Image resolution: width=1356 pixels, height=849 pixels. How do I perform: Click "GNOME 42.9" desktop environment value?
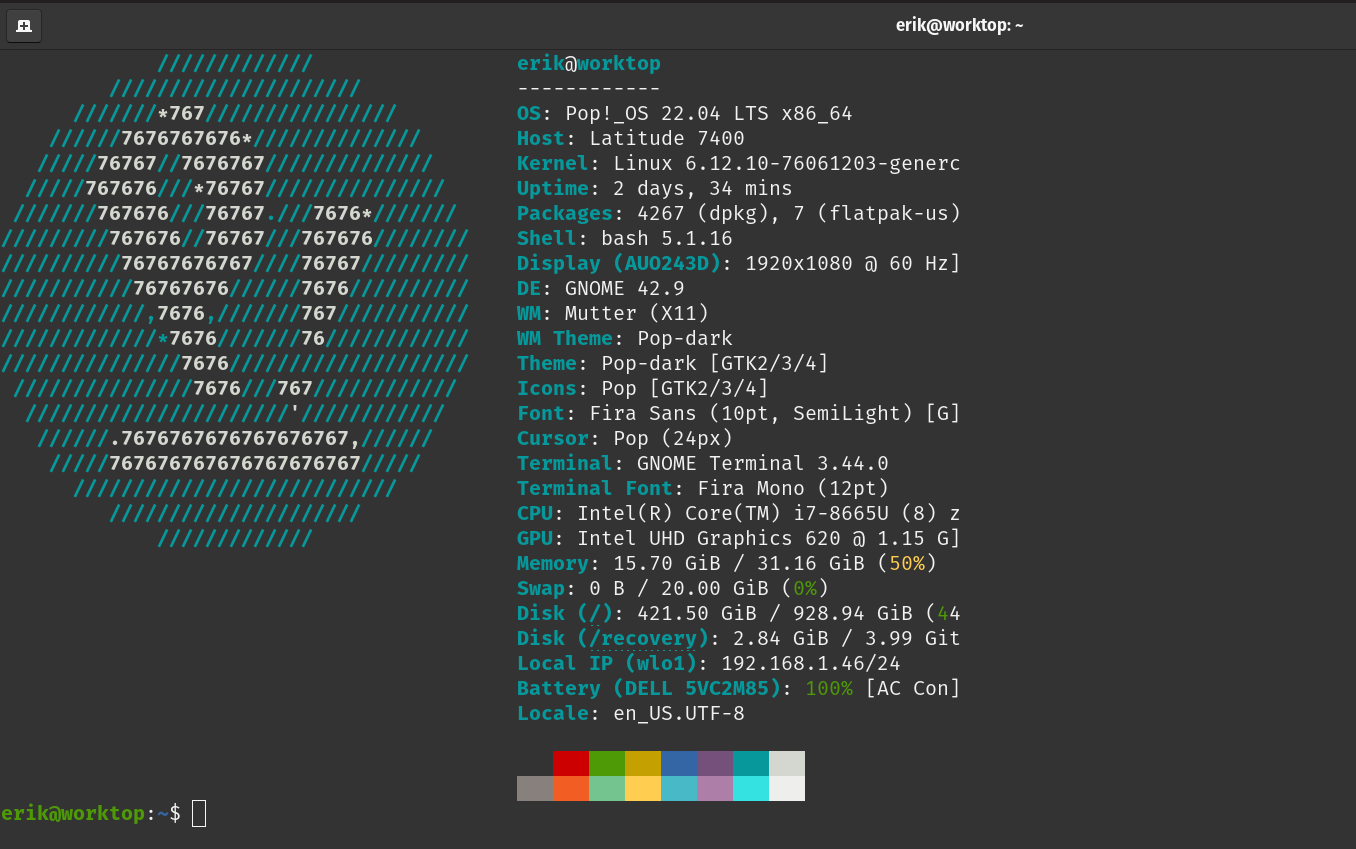tap(625, 289)
